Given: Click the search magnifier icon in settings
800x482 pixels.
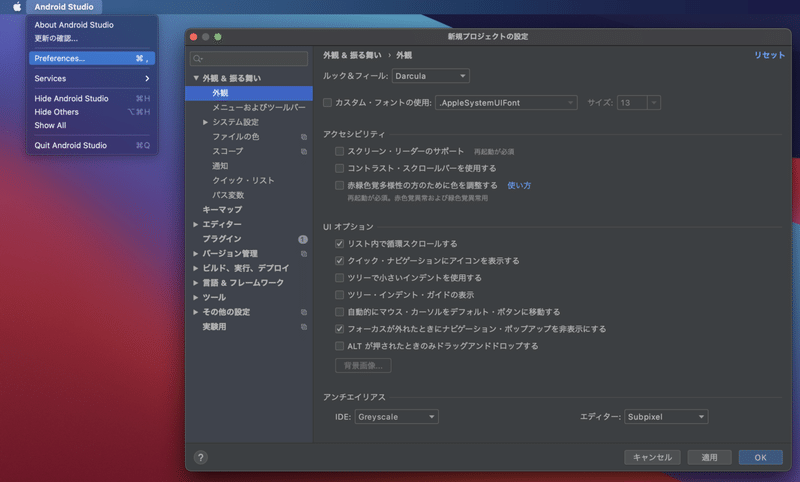Looking at the screenshot, I should 198,59.
